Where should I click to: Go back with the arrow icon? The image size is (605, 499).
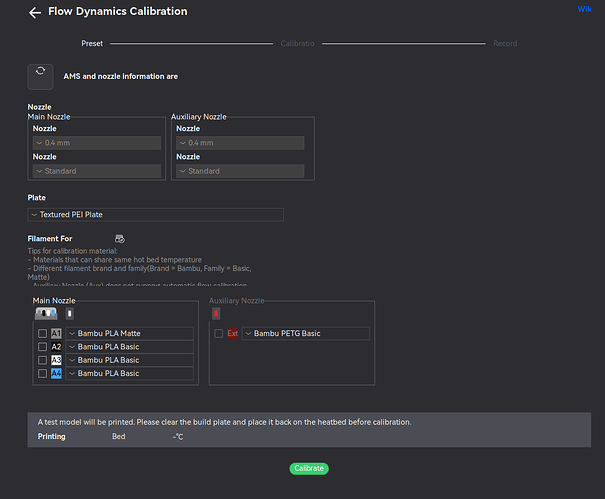pyautogui.click(x=35, y=12)
